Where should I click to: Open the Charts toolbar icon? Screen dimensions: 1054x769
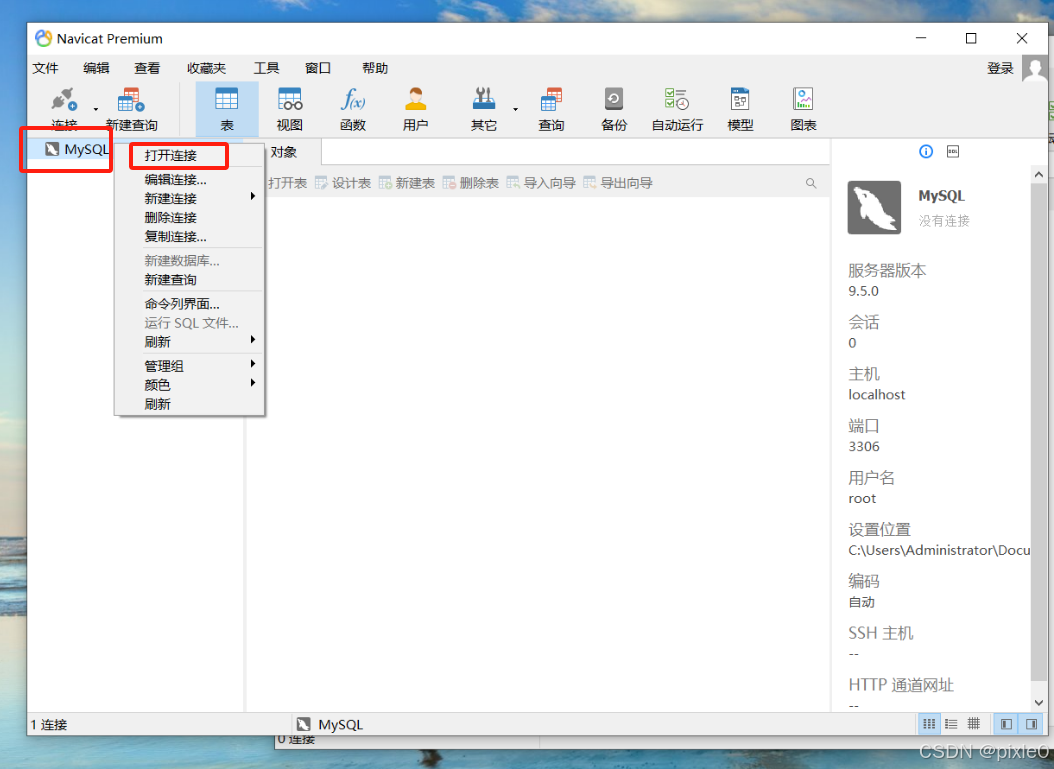tap(803, 100)
